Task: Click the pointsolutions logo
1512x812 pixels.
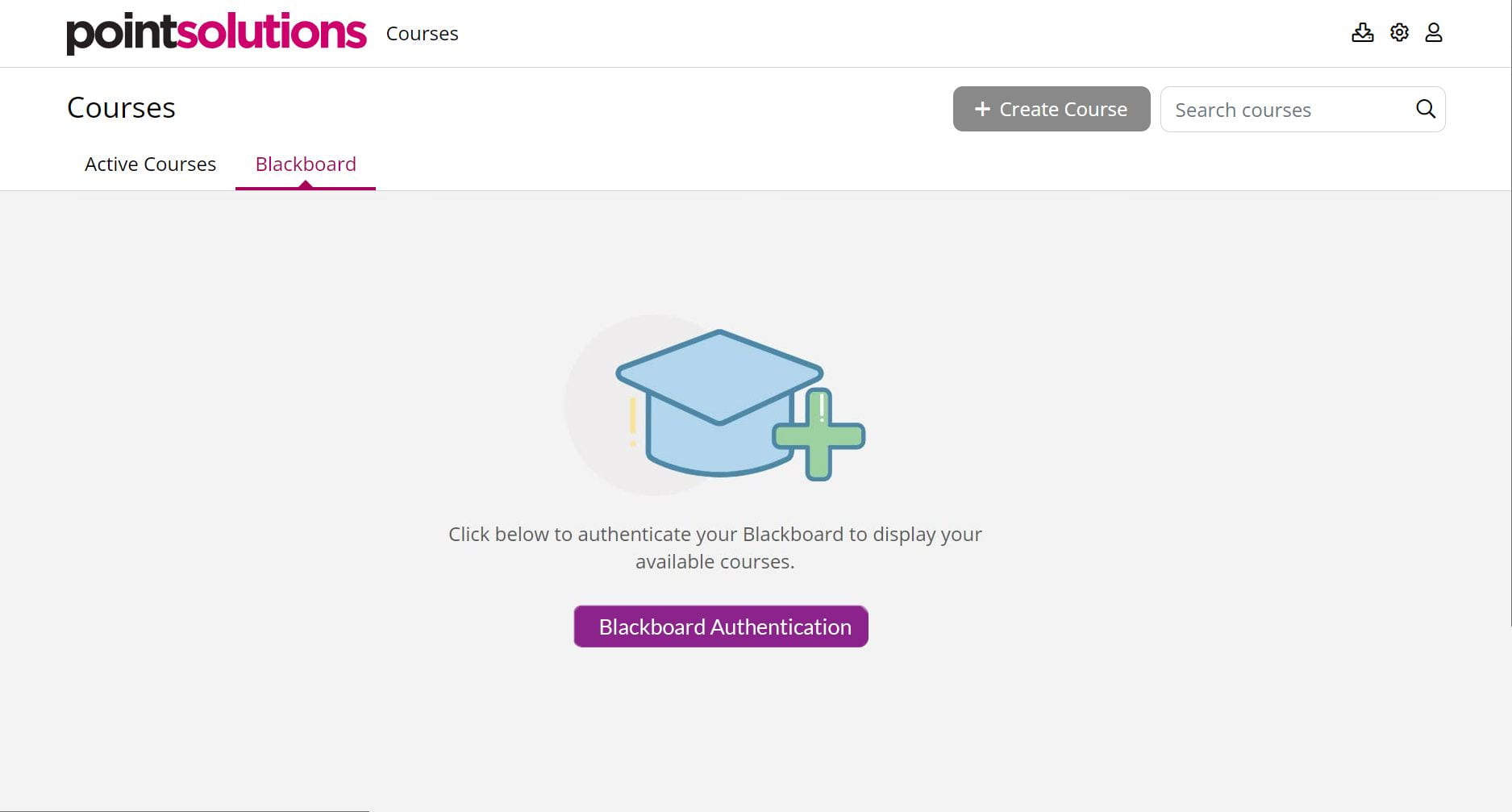Action: 215,31
